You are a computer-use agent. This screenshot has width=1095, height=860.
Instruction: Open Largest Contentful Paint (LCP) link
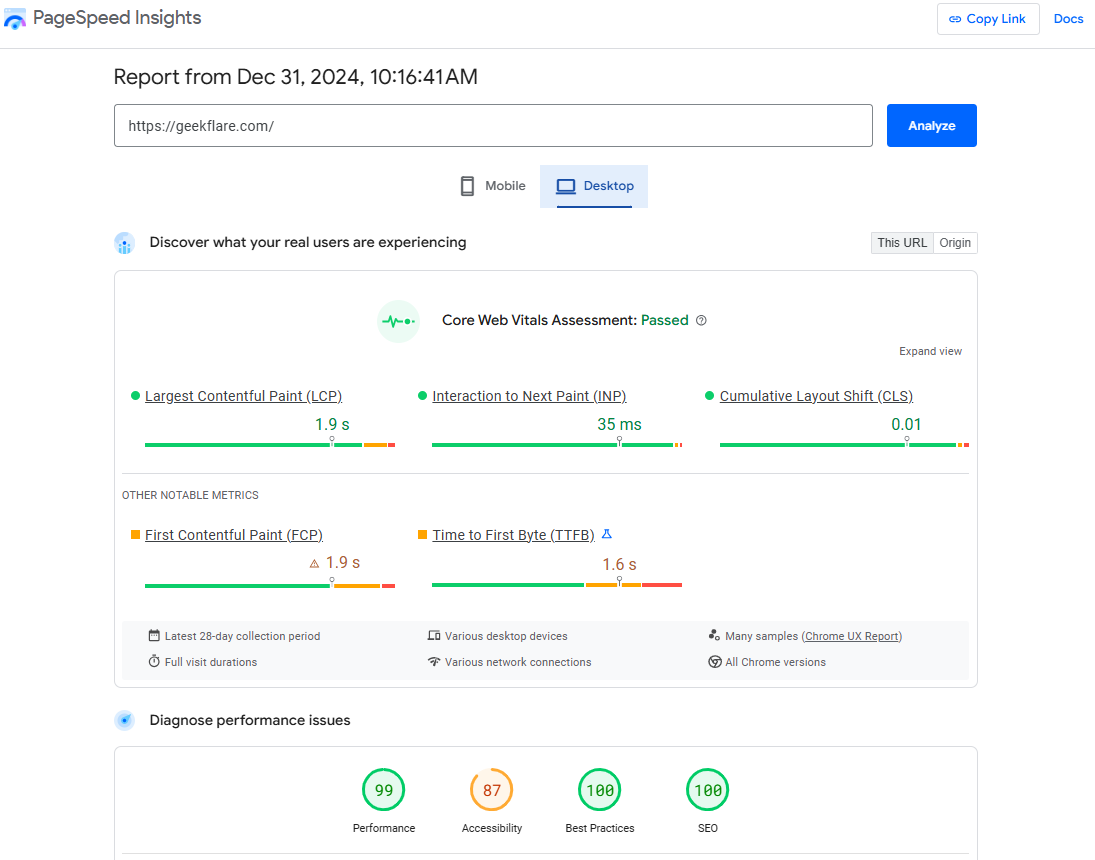244,396
